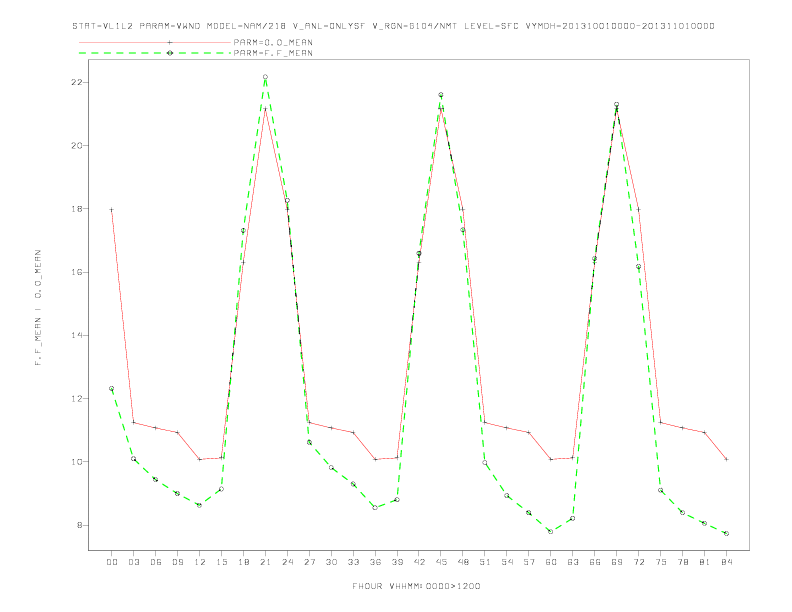Click y-axis tick label 12
Screen dimensions: 792x612
pos(76,398)
